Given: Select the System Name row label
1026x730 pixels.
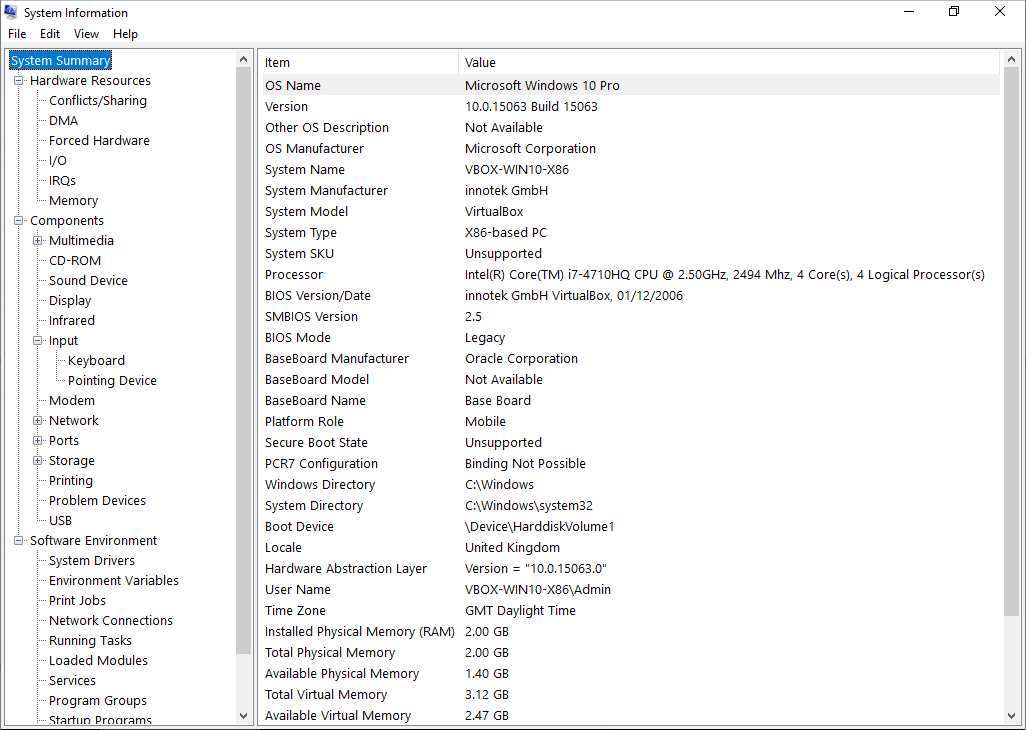Looking at the screenshot, I should point(304,169).
